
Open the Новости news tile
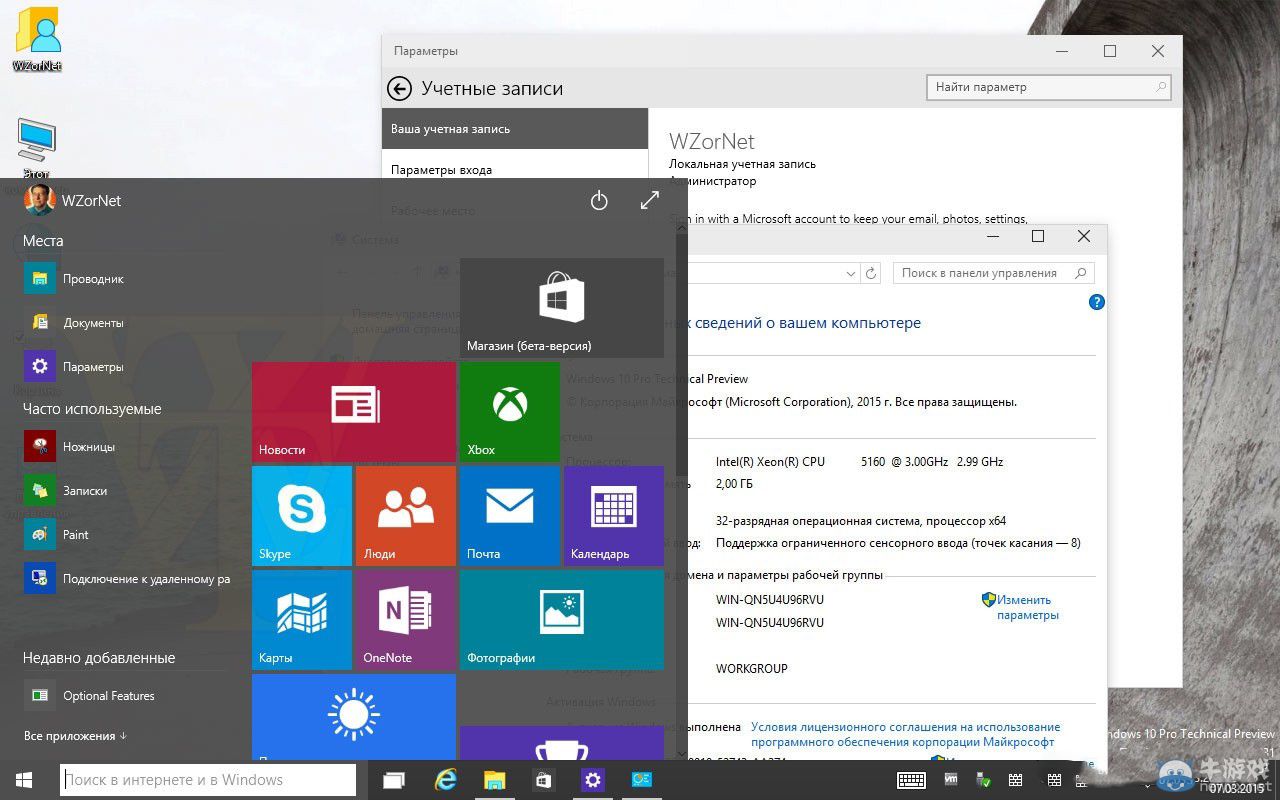(x=354, y=412)
